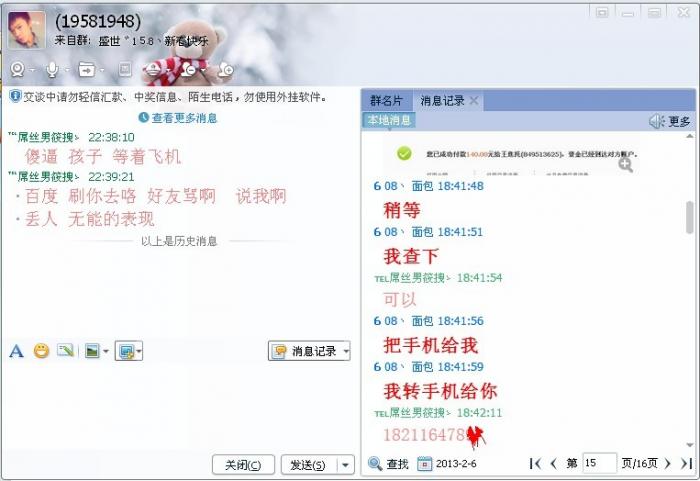Click the screenshot capture icon
The height and width of the screenshot is (481, 700).
pyautogui.click(x=126, y=351)
